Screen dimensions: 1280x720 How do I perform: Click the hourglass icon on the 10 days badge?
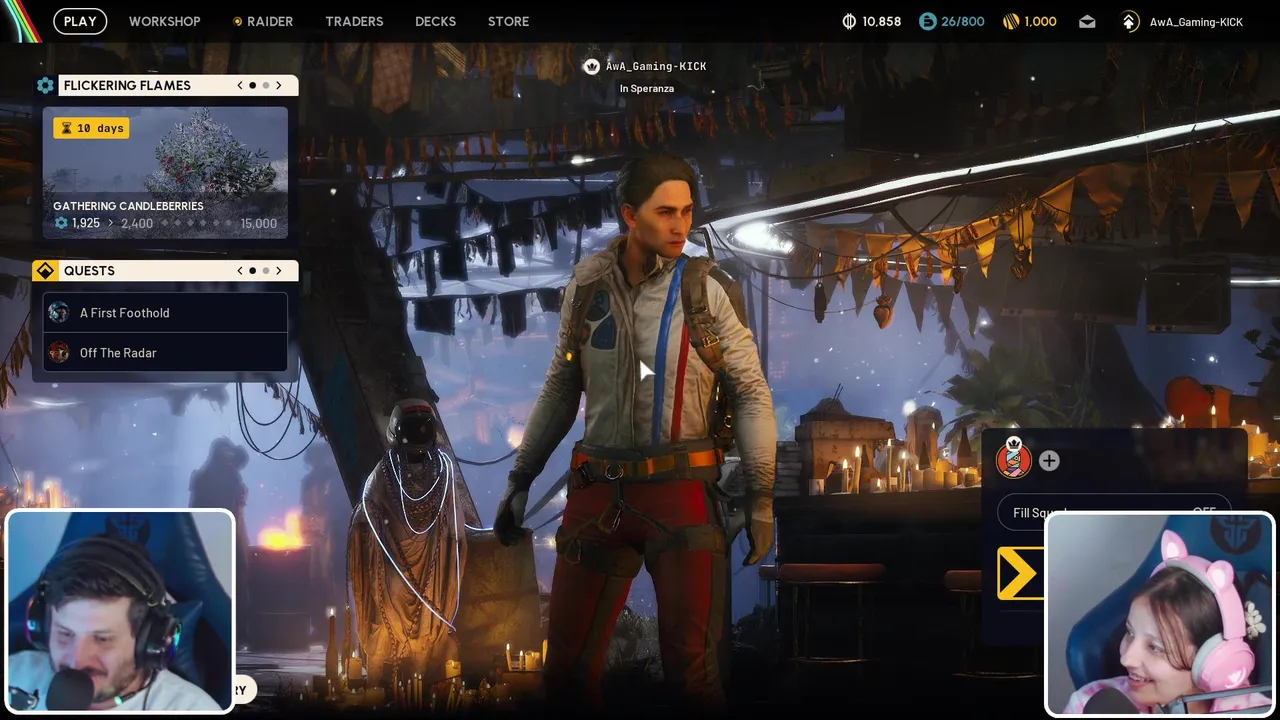pos(67,129)
